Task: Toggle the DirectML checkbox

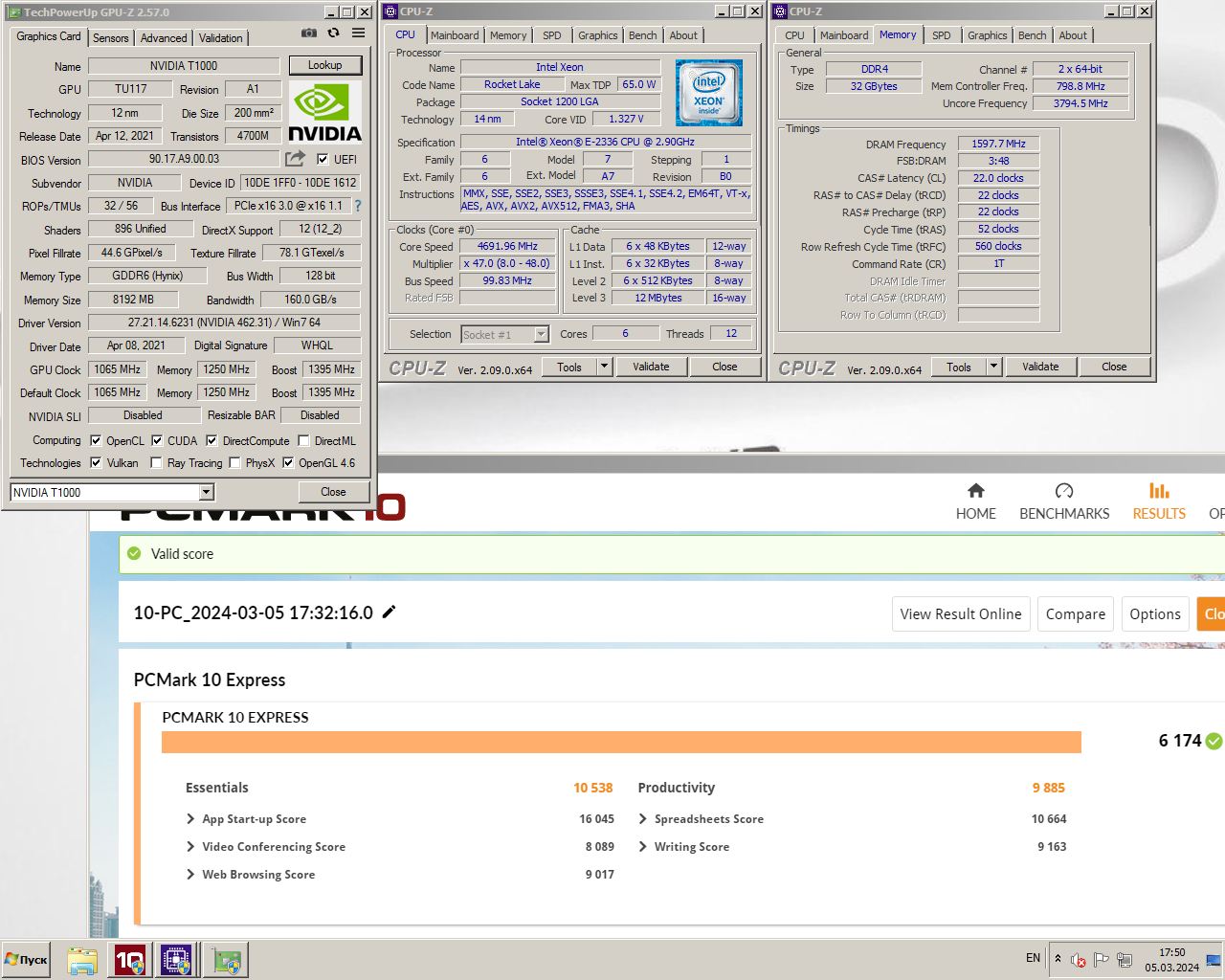Action: point(303,440)
